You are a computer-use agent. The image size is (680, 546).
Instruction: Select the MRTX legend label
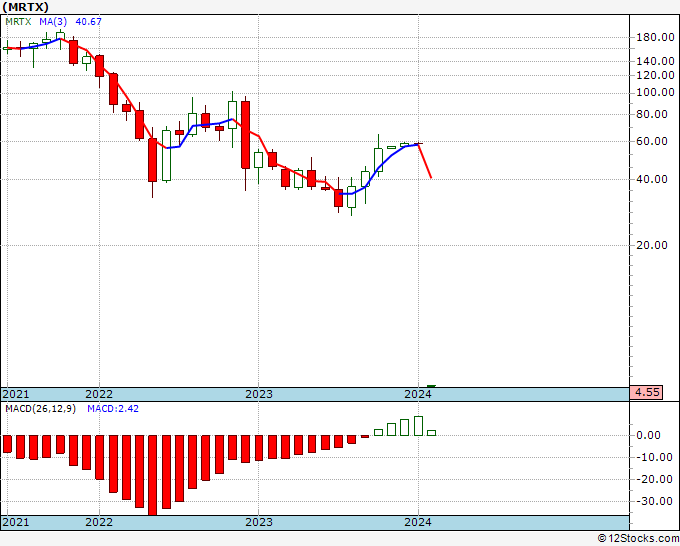pos(18,21)
